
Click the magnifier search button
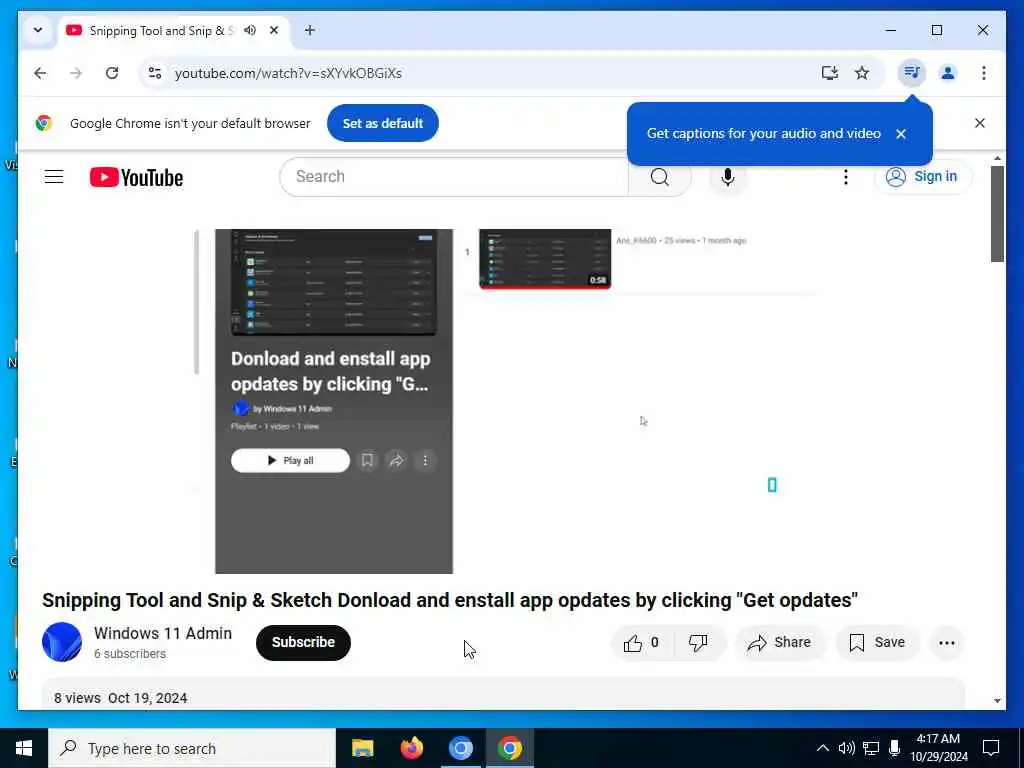pyautogui.click(x=660, y=176)
